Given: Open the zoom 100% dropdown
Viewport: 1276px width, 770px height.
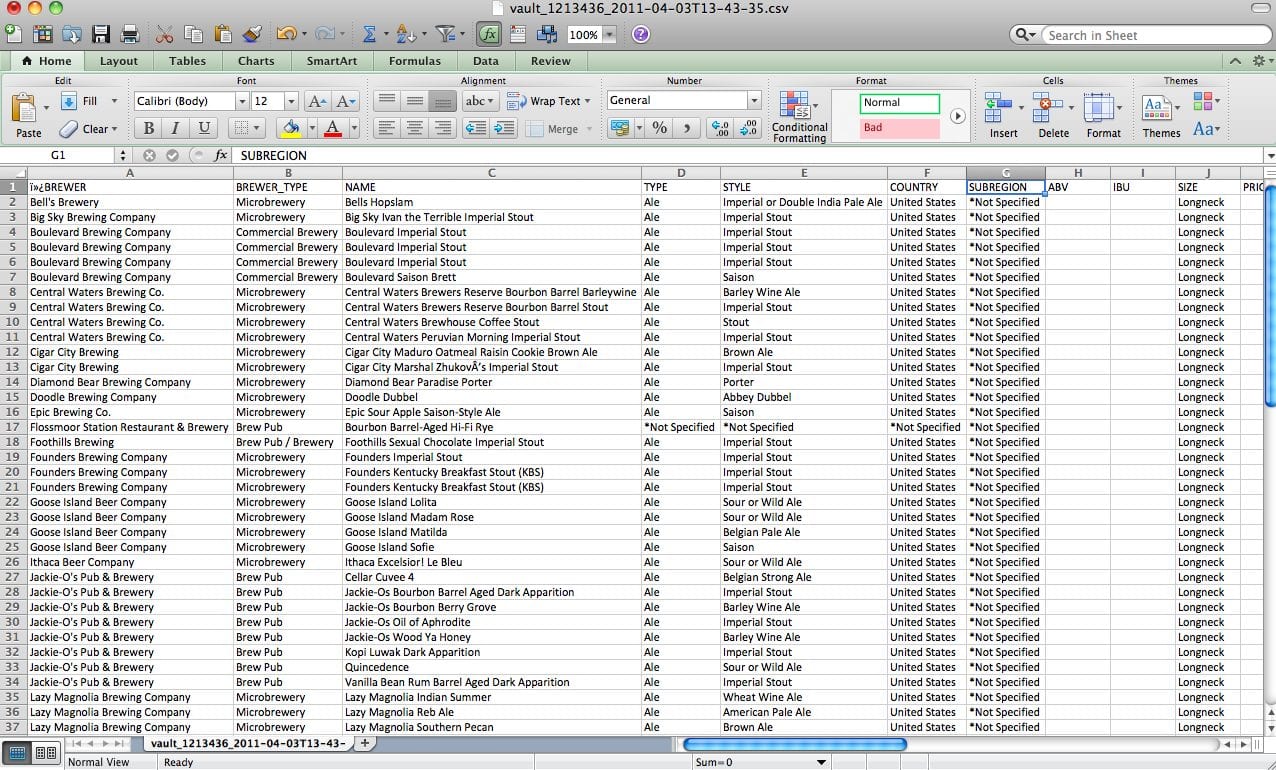Looking at the screenshot, I should 608,34.
